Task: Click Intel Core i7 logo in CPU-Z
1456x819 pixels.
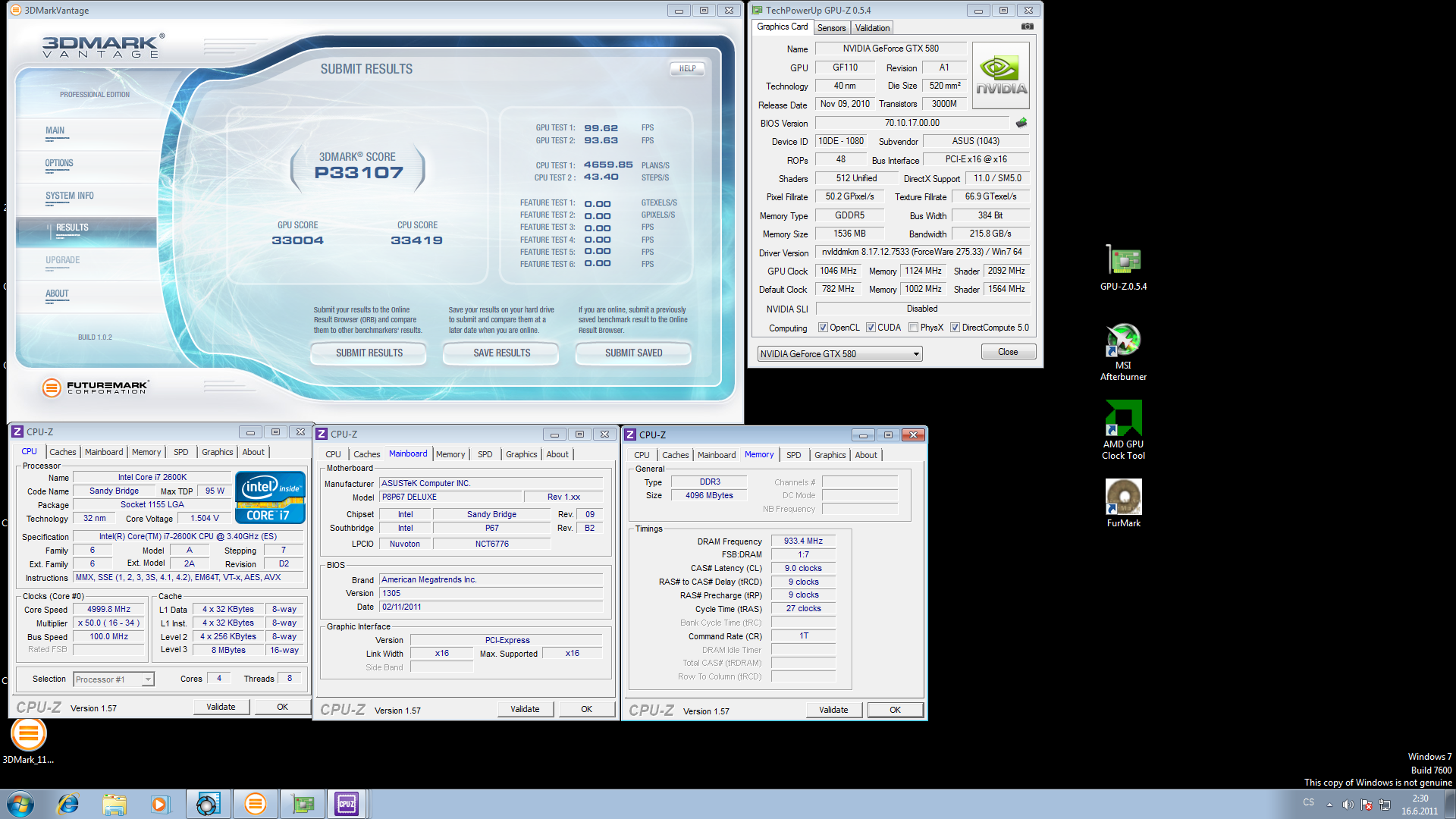Action: (x=270, y=497)
